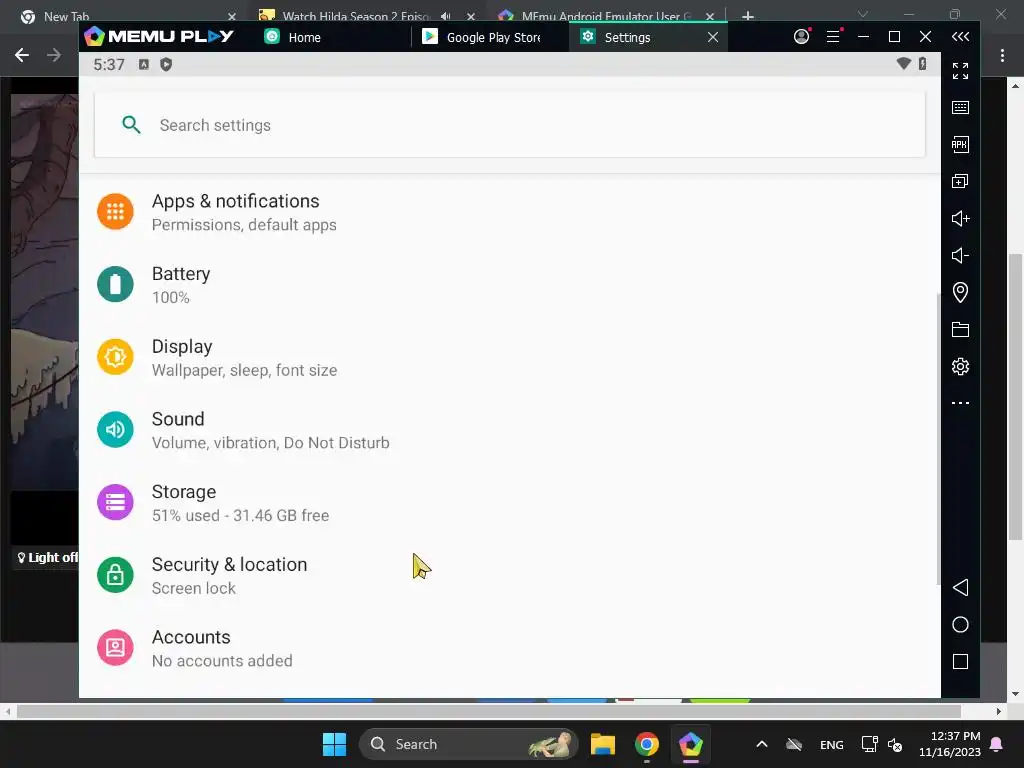
Task: Open Apps & notifications settings
Action: pyautogui.click(x=509, y=212)
